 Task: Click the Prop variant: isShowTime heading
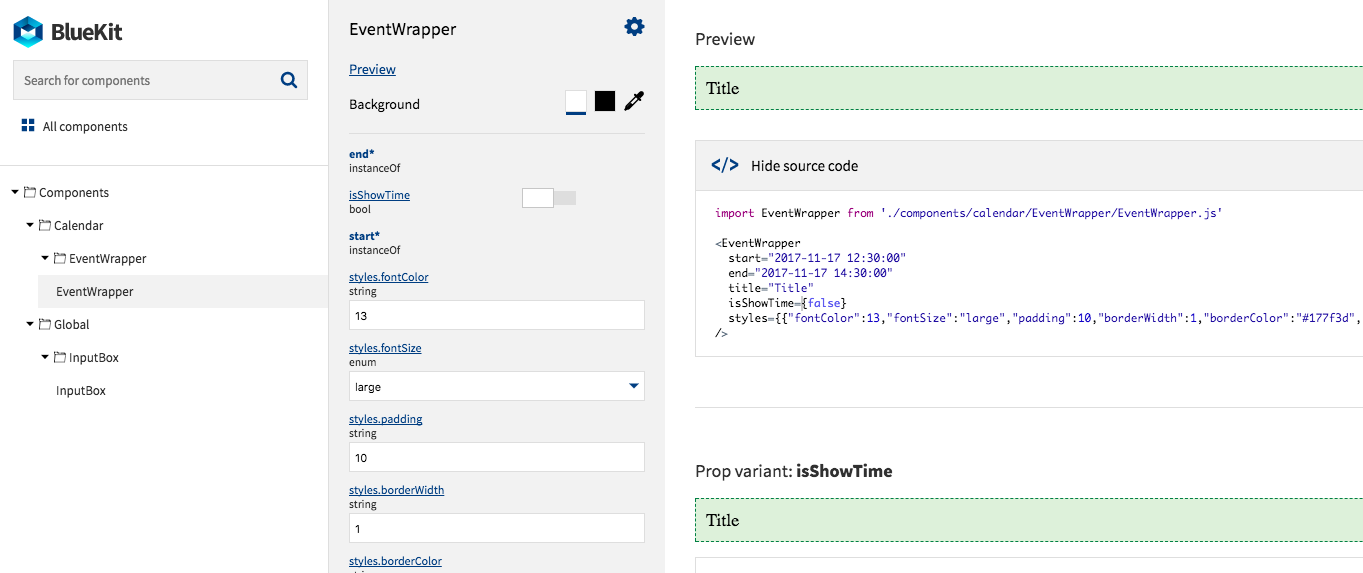[x=794, y=471]
